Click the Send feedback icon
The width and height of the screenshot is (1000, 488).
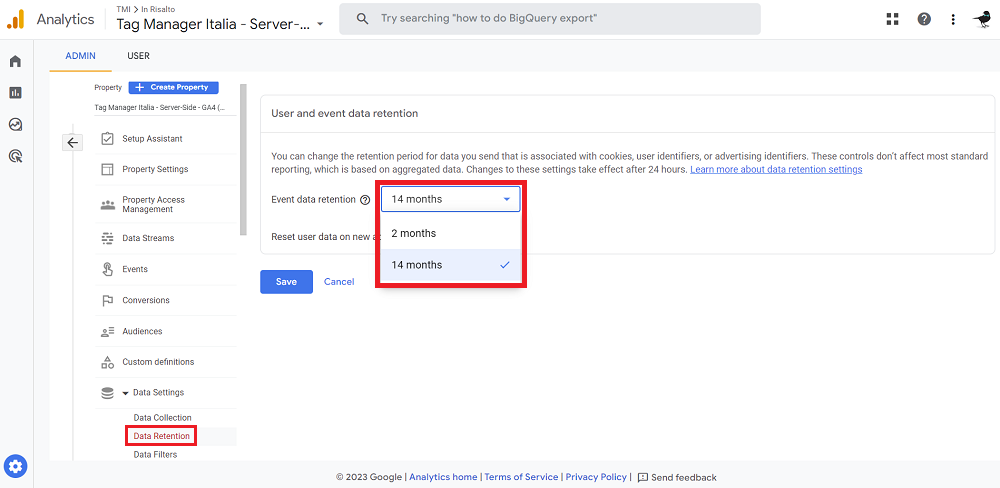(x=643, y=477)
